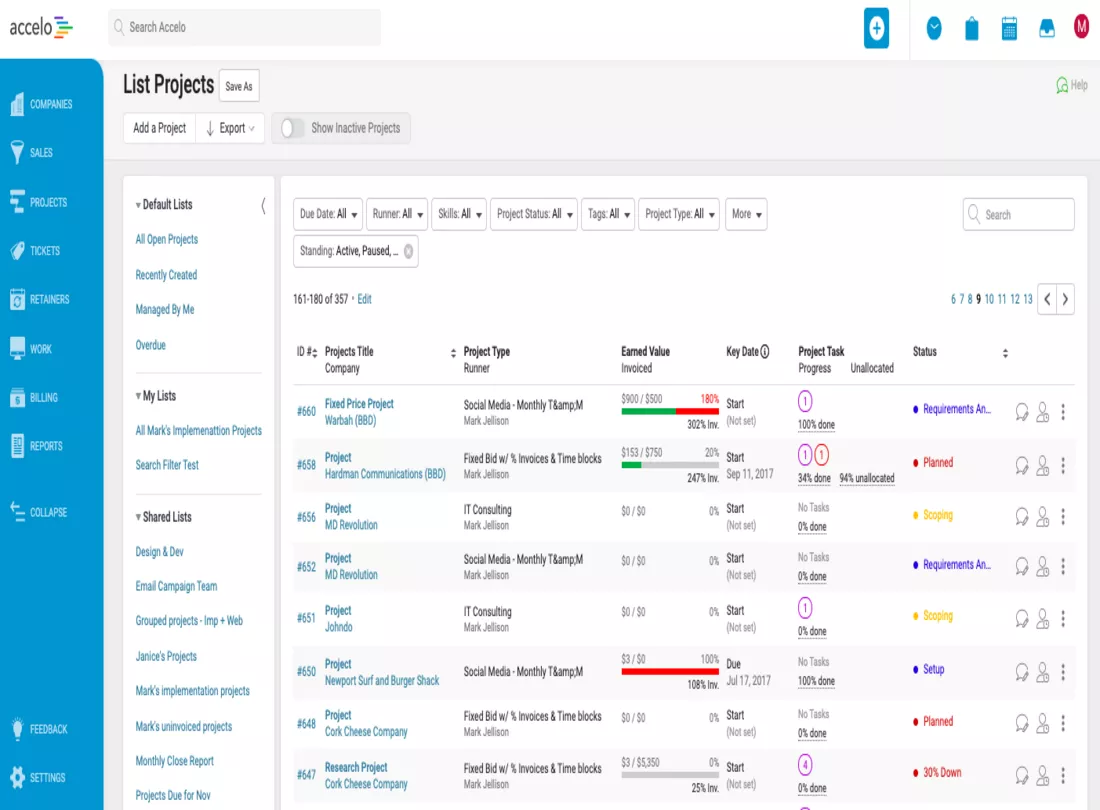This screenshot has height=810, width=1100.
Task: Open the Project Status filter dropdown
Action: (x=534, y=214)
